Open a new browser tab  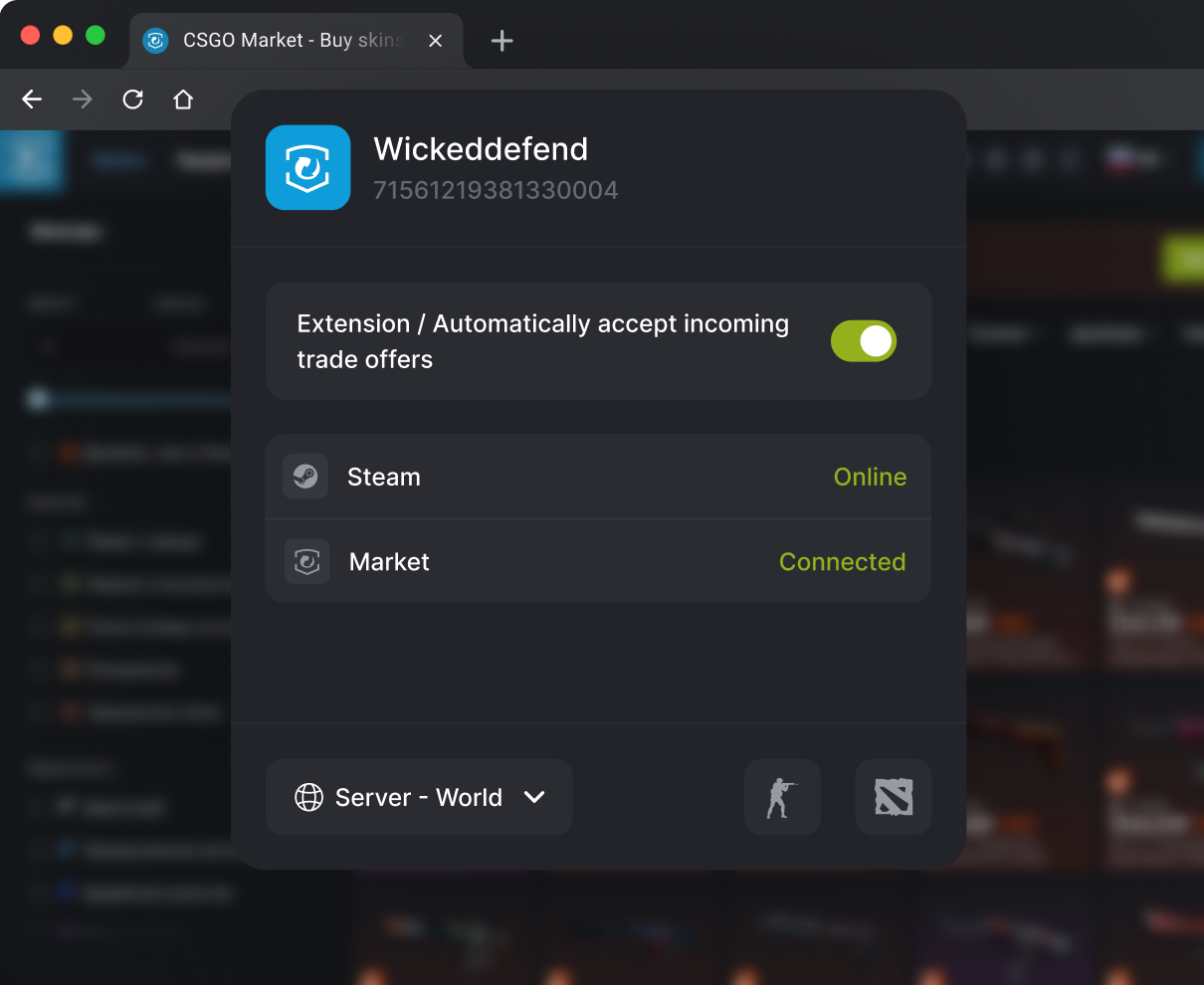coord(502,41)
